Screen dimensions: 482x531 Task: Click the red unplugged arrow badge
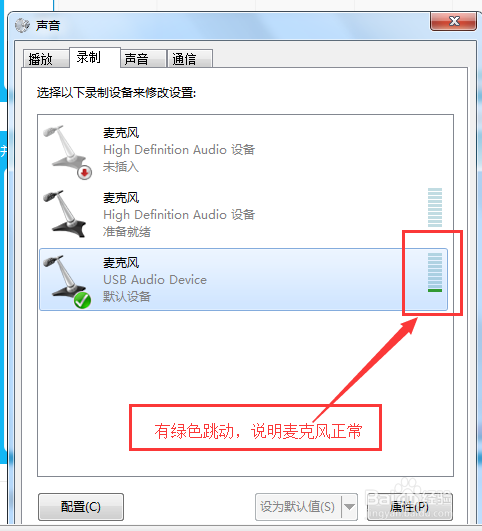point(84,172)
